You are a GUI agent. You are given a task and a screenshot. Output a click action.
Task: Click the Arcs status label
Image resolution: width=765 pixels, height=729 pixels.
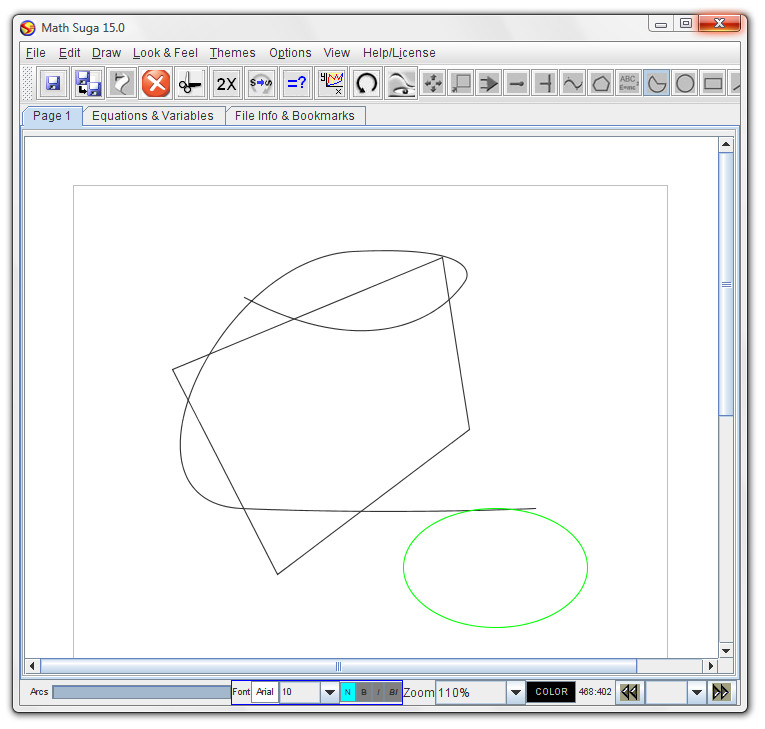(x=39, y=692)
